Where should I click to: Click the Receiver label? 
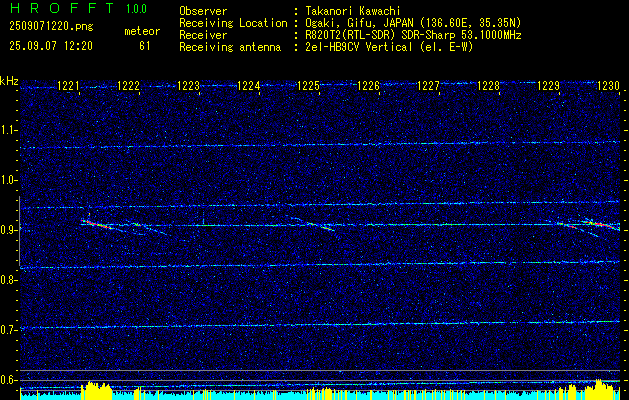pos(203,35)
